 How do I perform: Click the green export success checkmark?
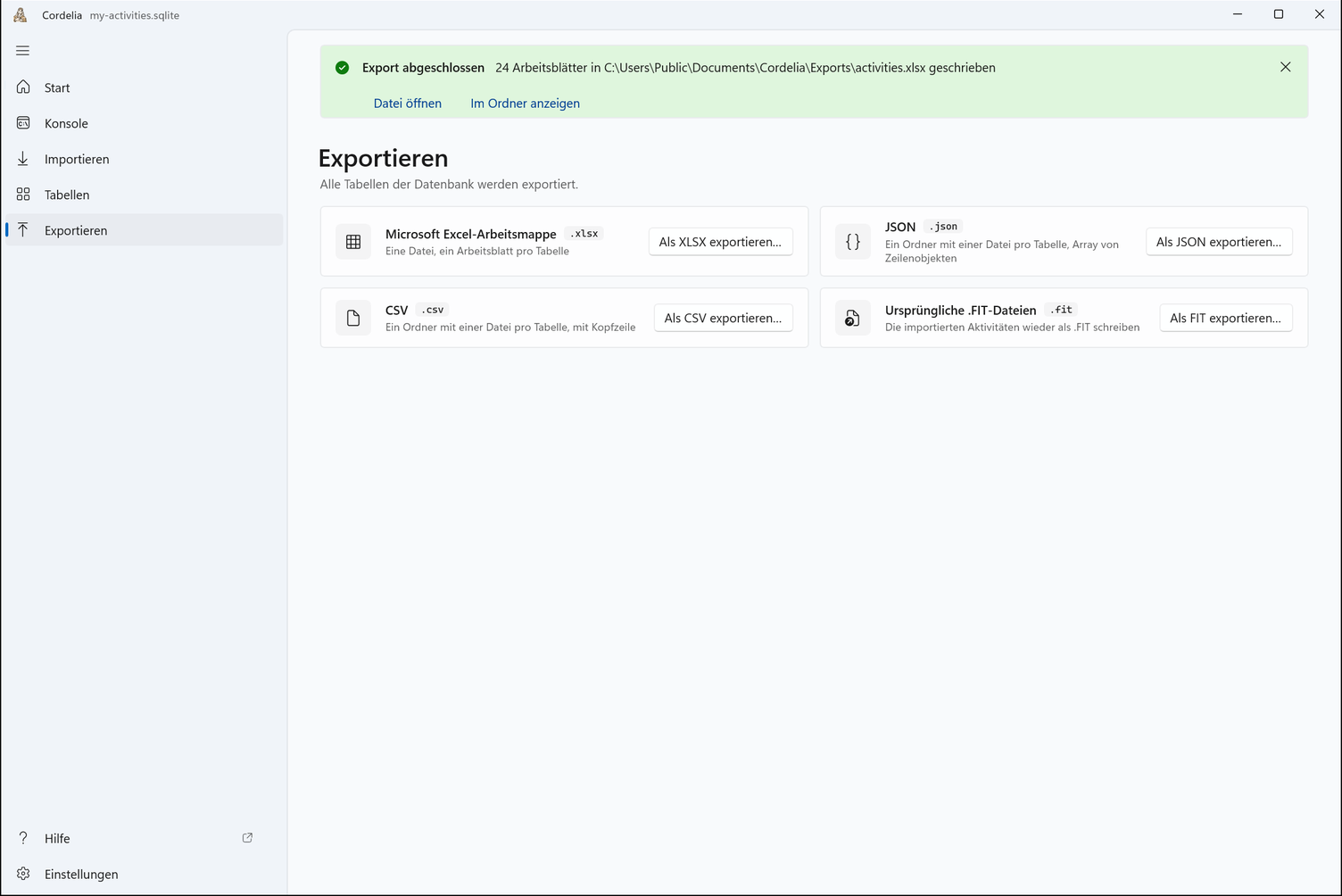point(342,68)
